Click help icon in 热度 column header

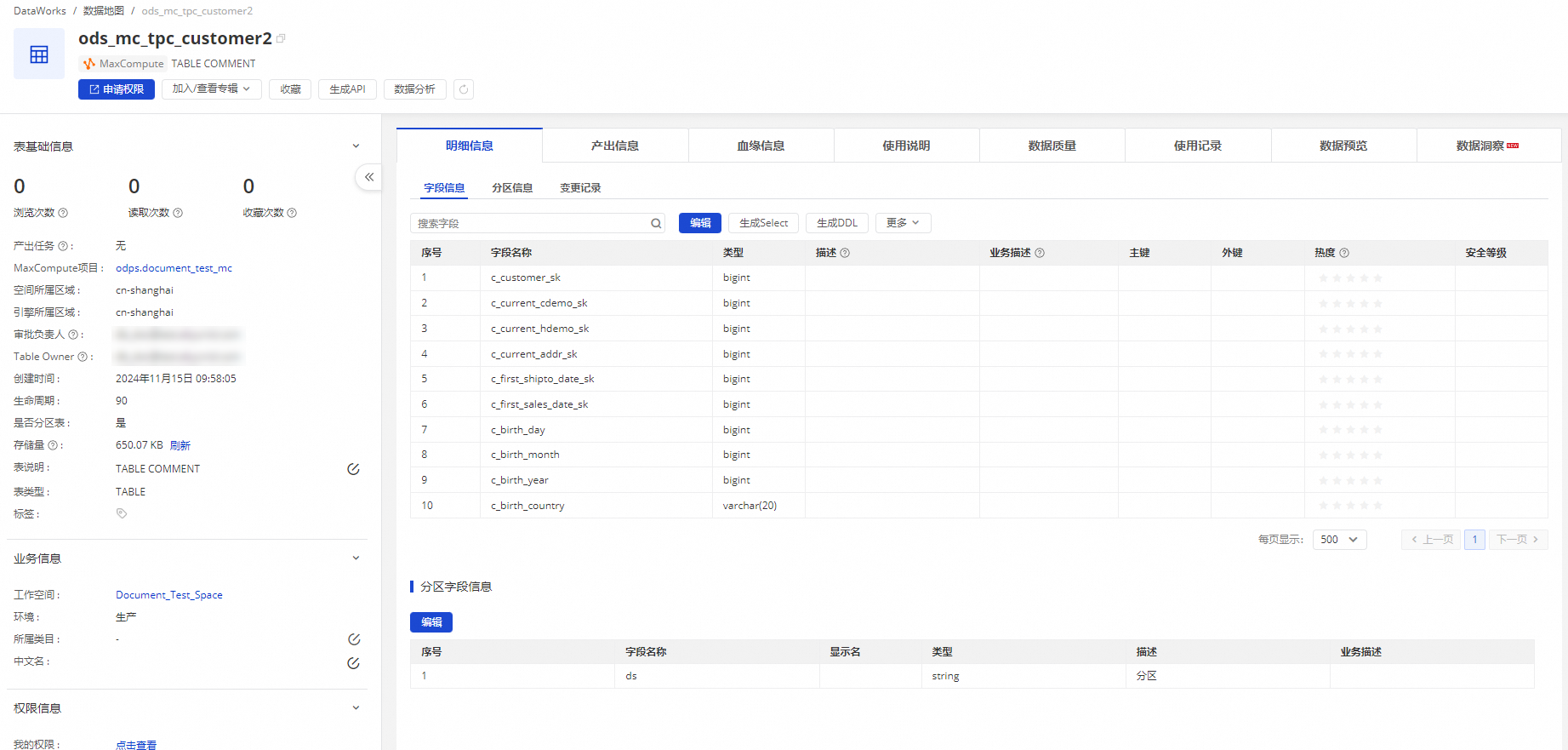1344,253
